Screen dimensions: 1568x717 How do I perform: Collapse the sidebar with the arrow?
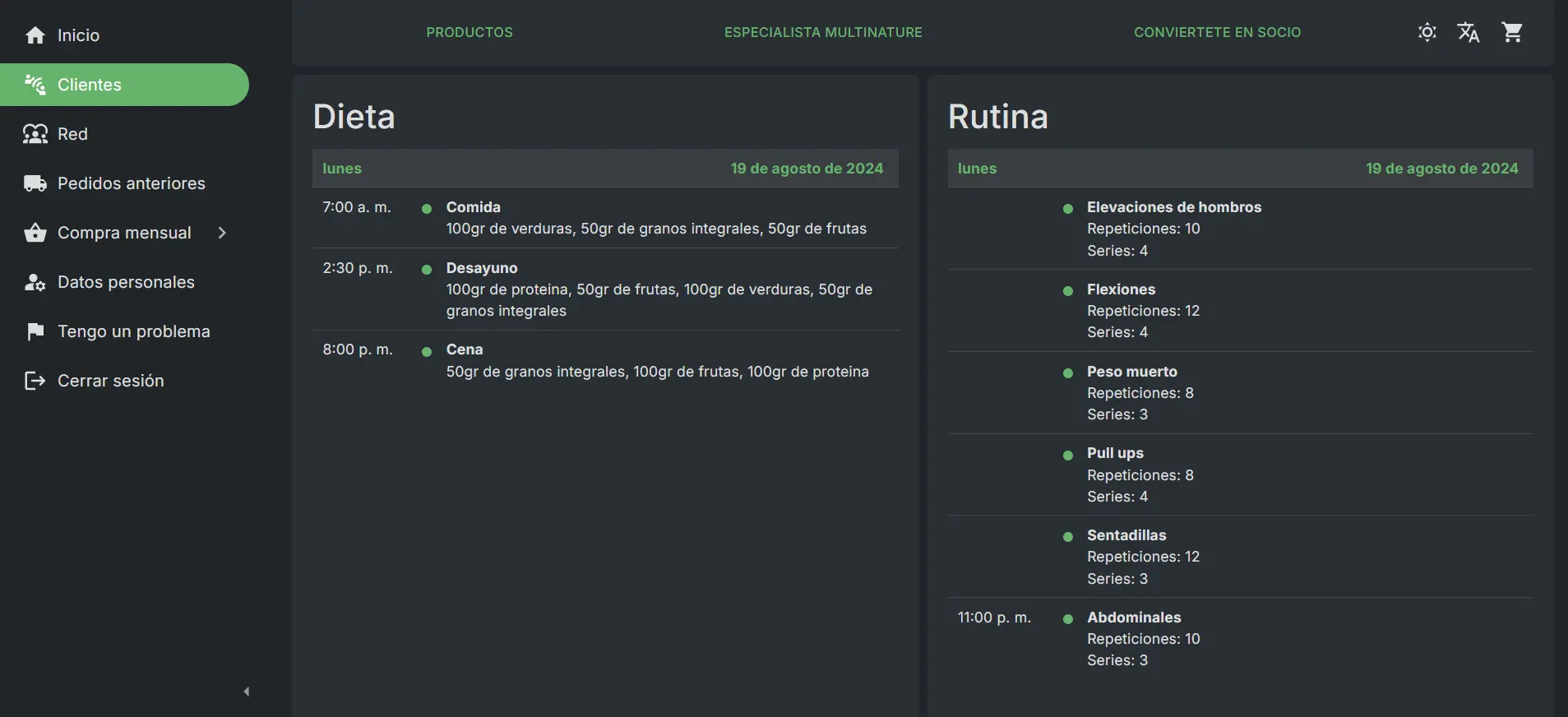(247, 692)
